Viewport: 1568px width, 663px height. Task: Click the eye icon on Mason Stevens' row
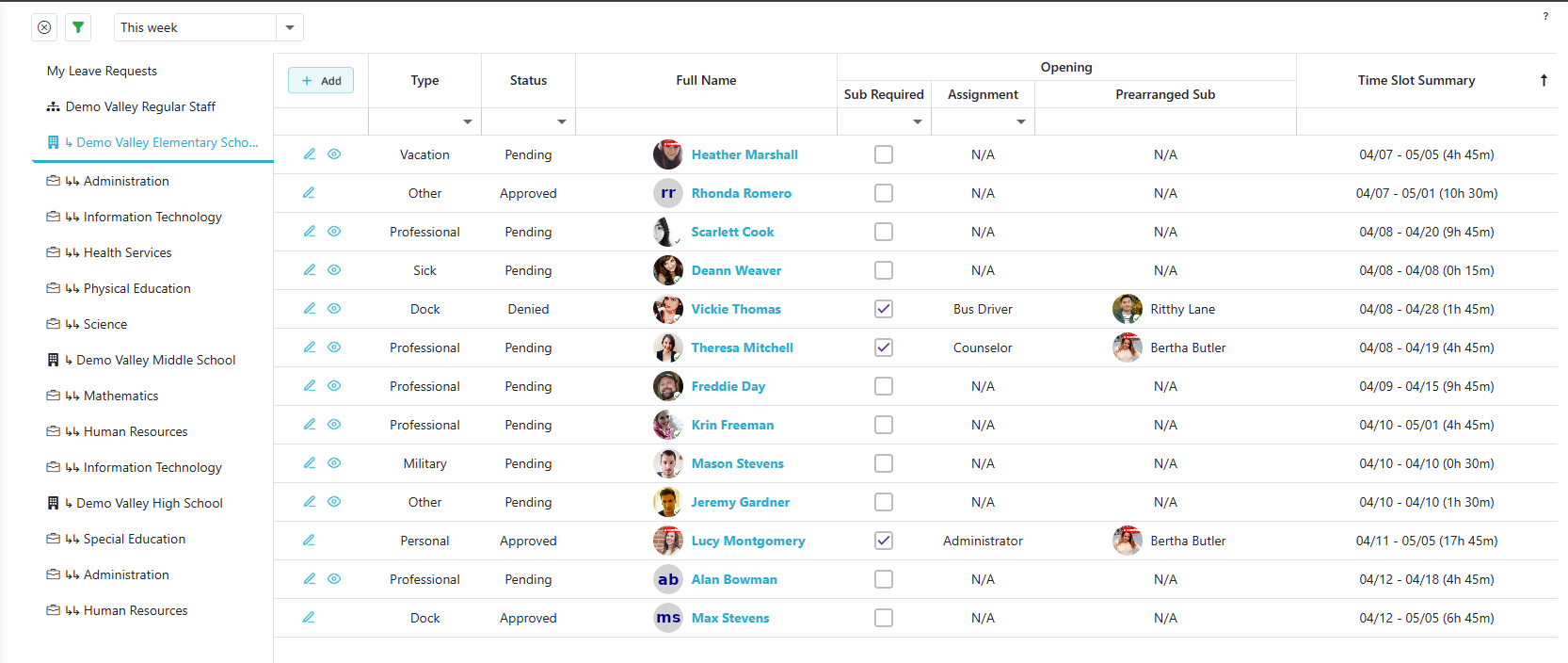pos(334,463)
